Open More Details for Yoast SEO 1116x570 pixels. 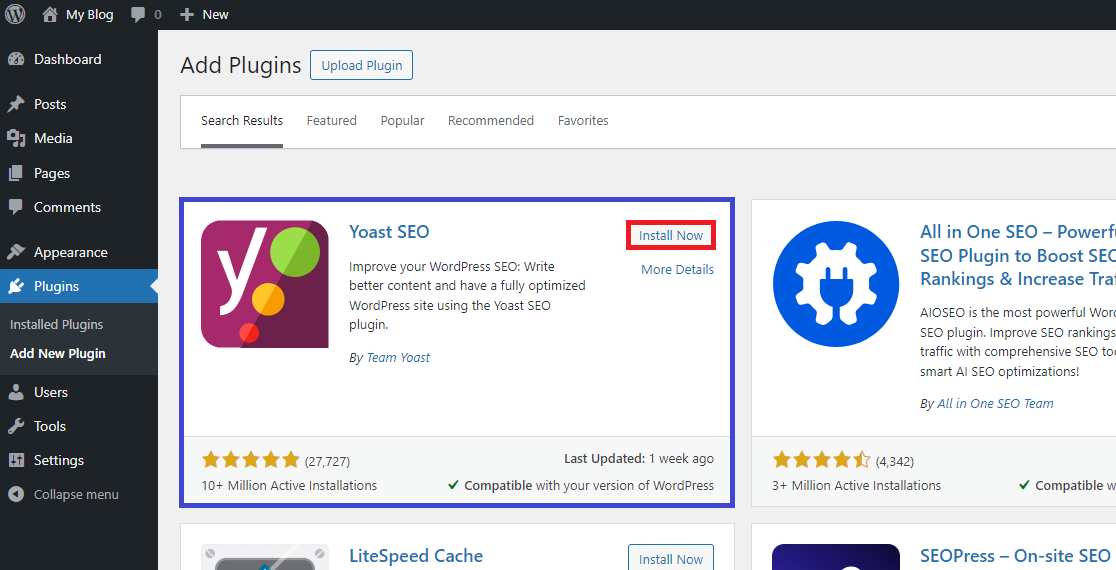click(678, 270)
